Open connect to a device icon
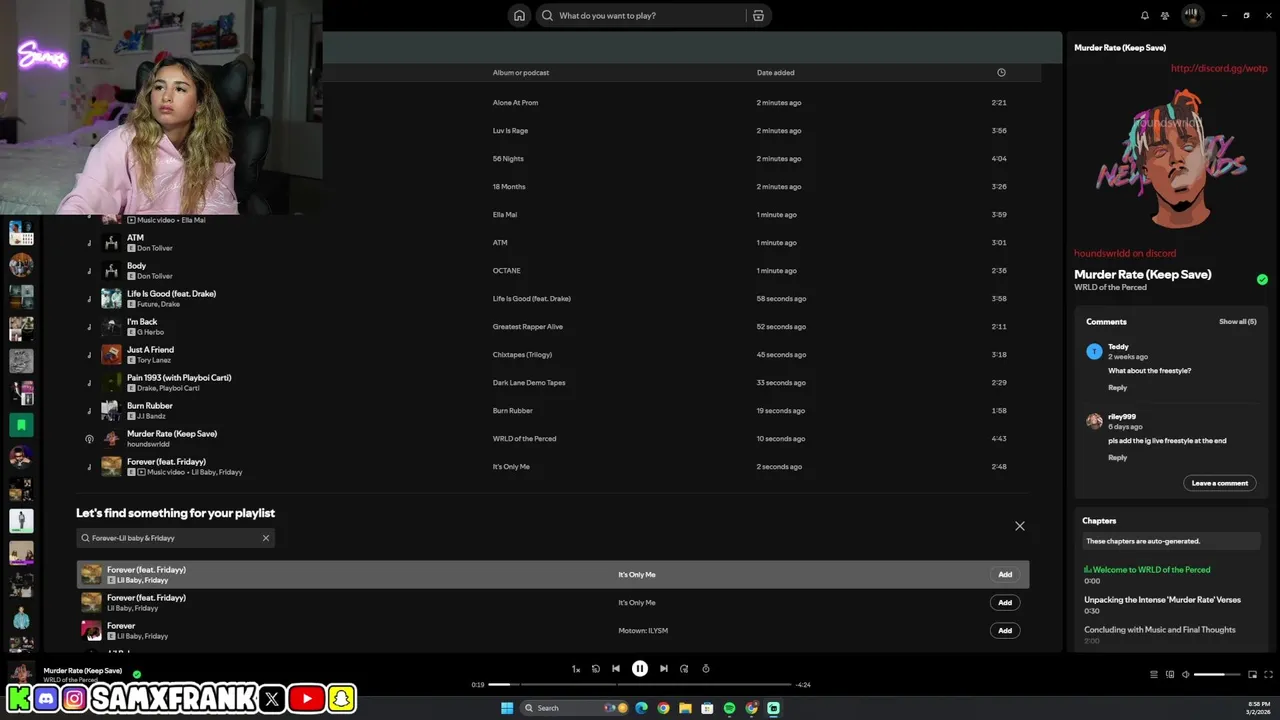The width and height of the screenshot is (1280, 720). [1170, 674]
